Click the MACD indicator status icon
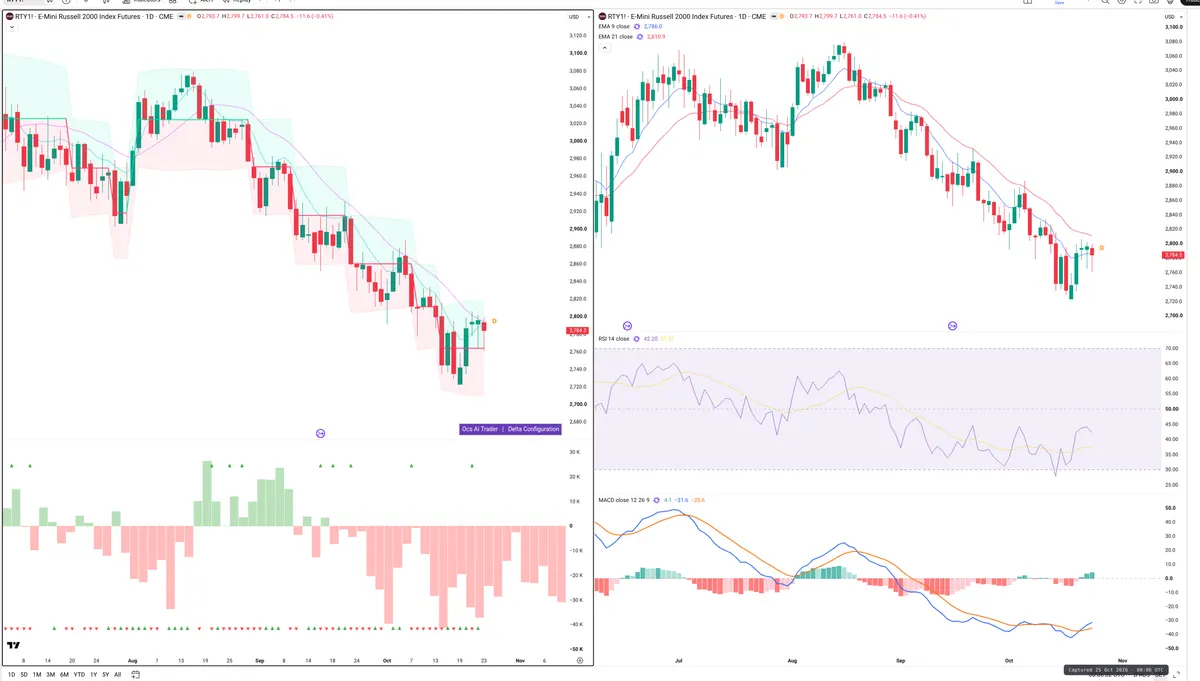Screen dimensions: 1200x681 (655, 499)
